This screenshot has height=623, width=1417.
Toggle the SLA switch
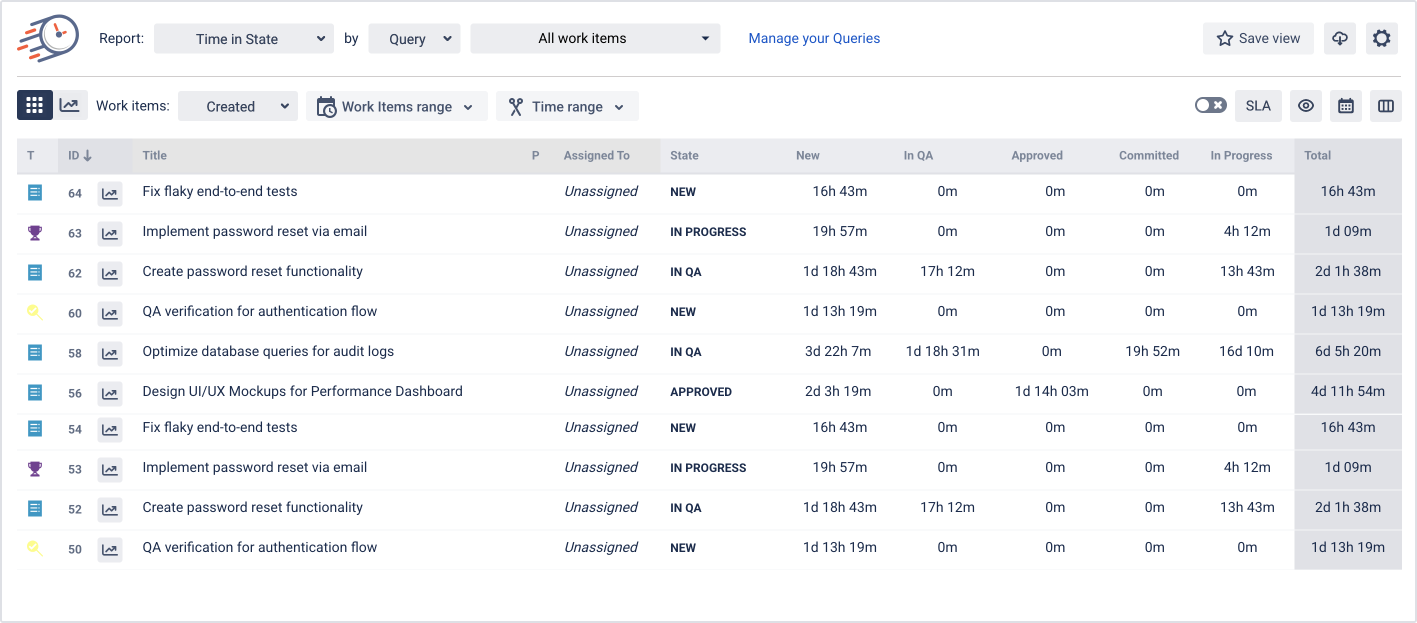coord(1210,106)
